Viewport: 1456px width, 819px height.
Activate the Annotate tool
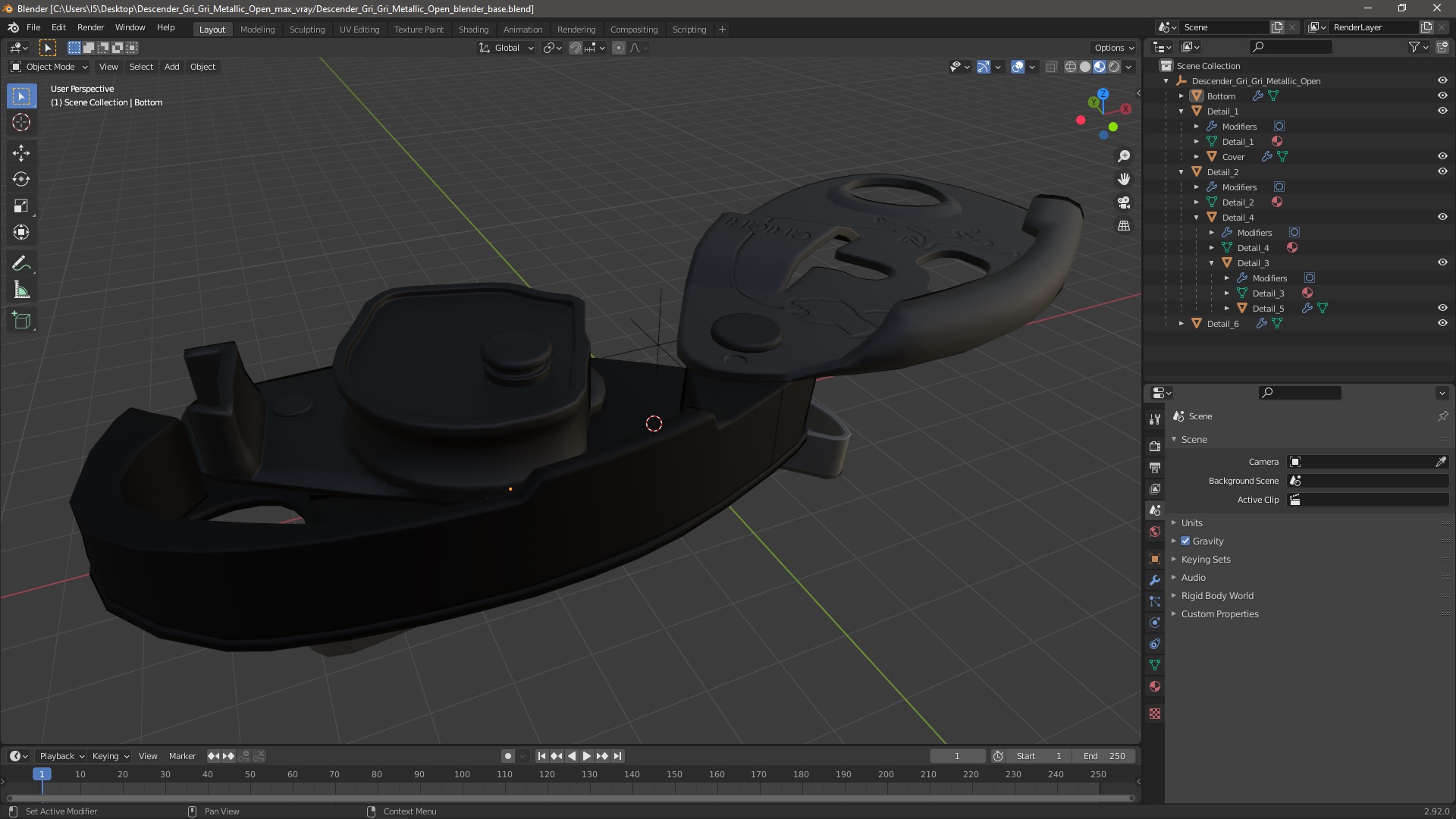click(21, 264)
